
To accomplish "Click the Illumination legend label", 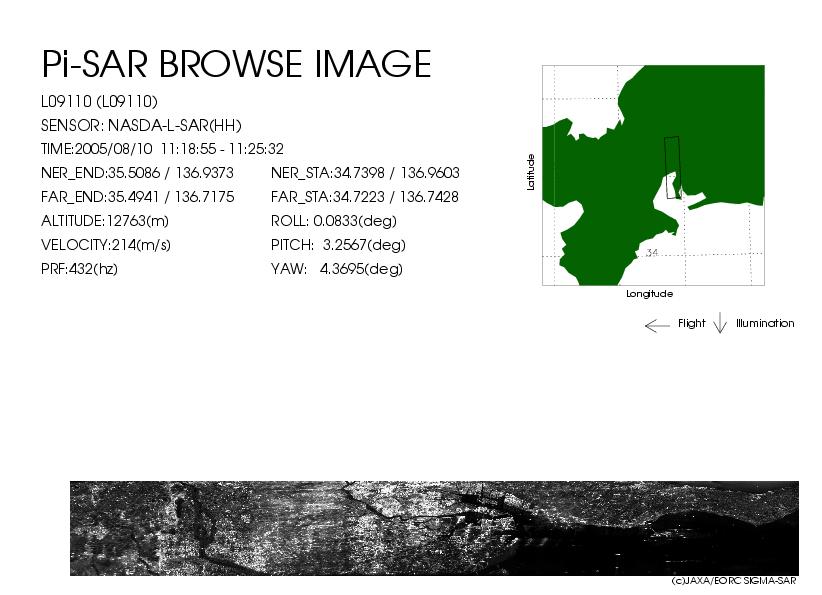I will pos(765,323).
